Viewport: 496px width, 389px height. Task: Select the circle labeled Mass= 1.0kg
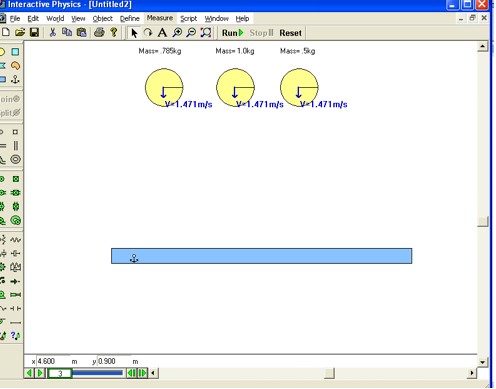(x=235, y=87)
